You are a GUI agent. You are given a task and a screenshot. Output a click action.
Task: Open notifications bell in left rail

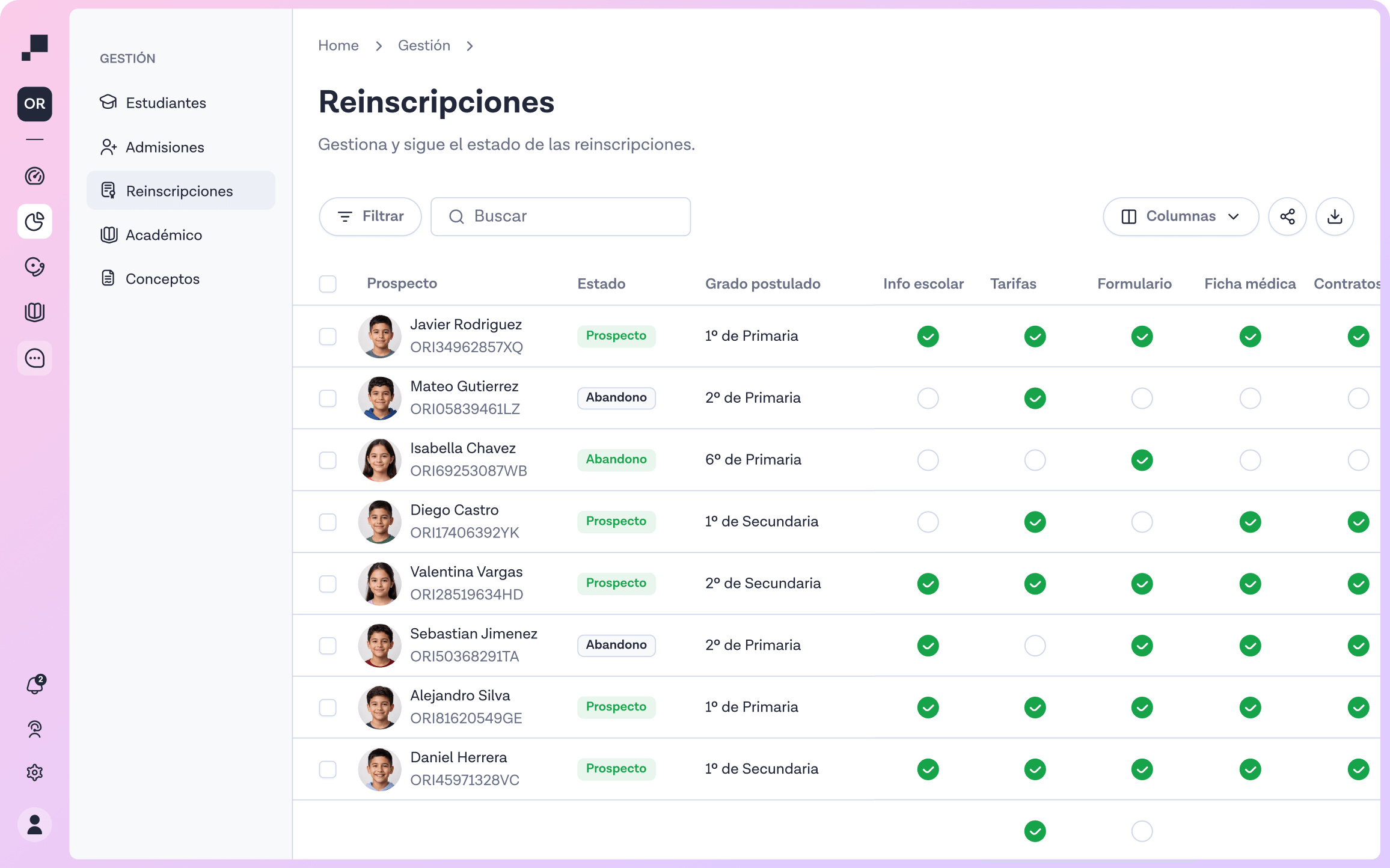(x=35, y=685)
